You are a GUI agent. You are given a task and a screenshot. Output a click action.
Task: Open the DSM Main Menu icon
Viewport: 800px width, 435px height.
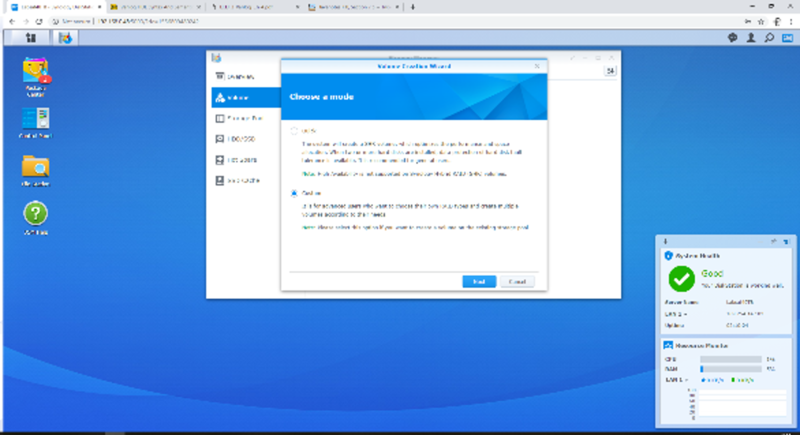[x=31, y=38]
